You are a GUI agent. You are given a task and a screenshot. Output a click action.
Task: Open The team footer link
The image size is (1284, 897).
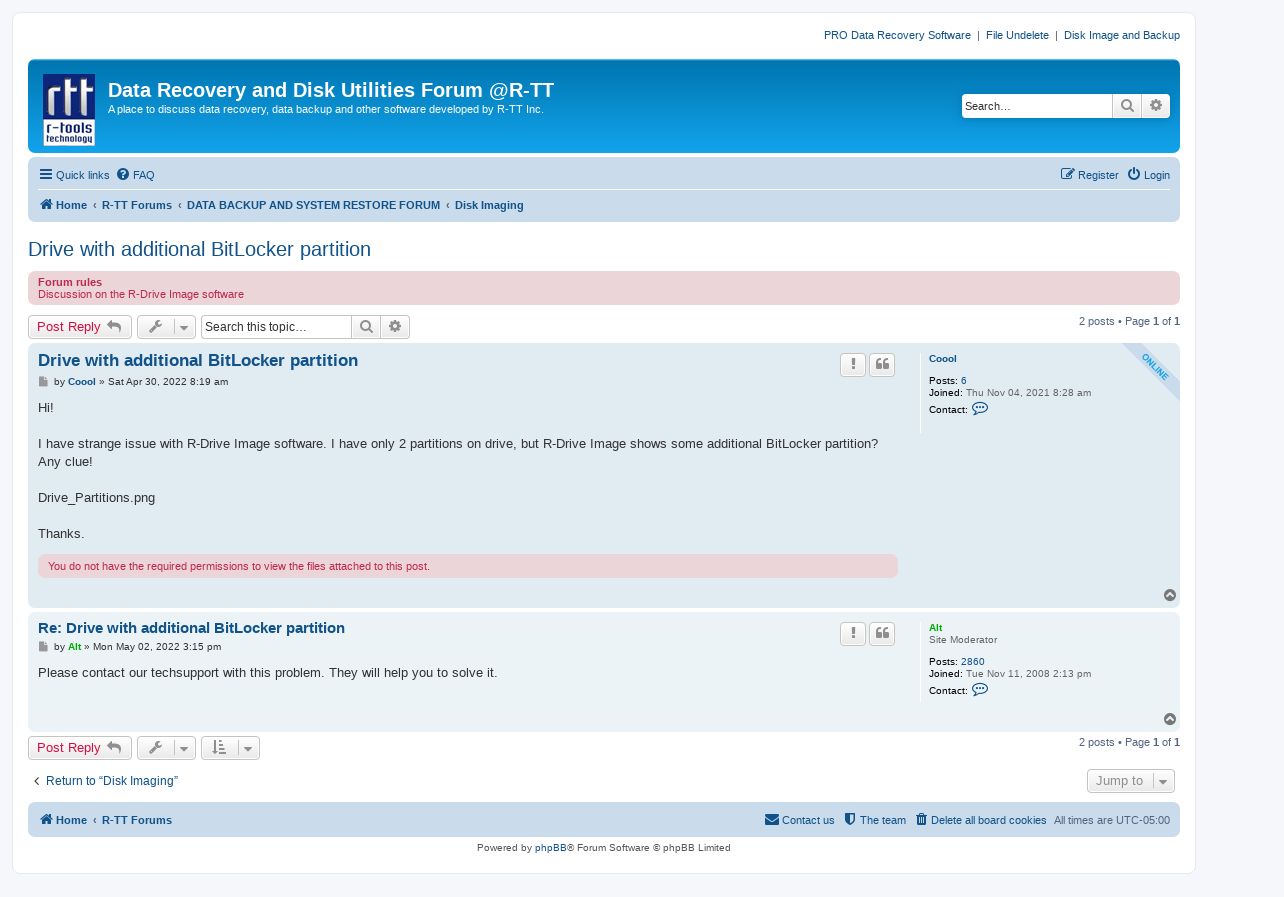coord(875,820)
